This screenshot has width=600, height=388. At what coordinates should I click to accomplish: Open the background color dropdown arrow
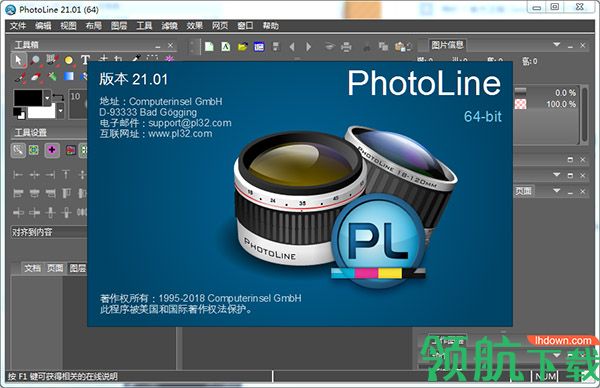(60, 111)
